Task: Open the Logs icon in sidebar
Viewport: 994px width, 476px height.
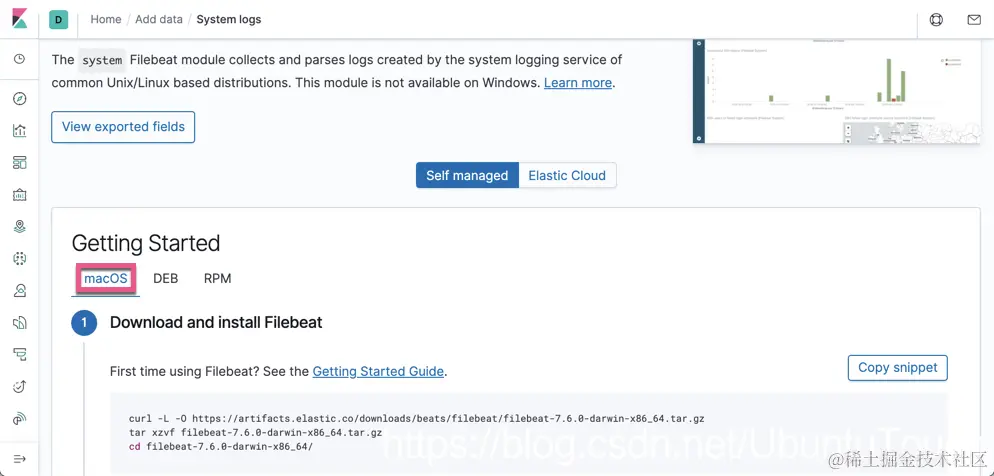Action: (x=20, y=323)
